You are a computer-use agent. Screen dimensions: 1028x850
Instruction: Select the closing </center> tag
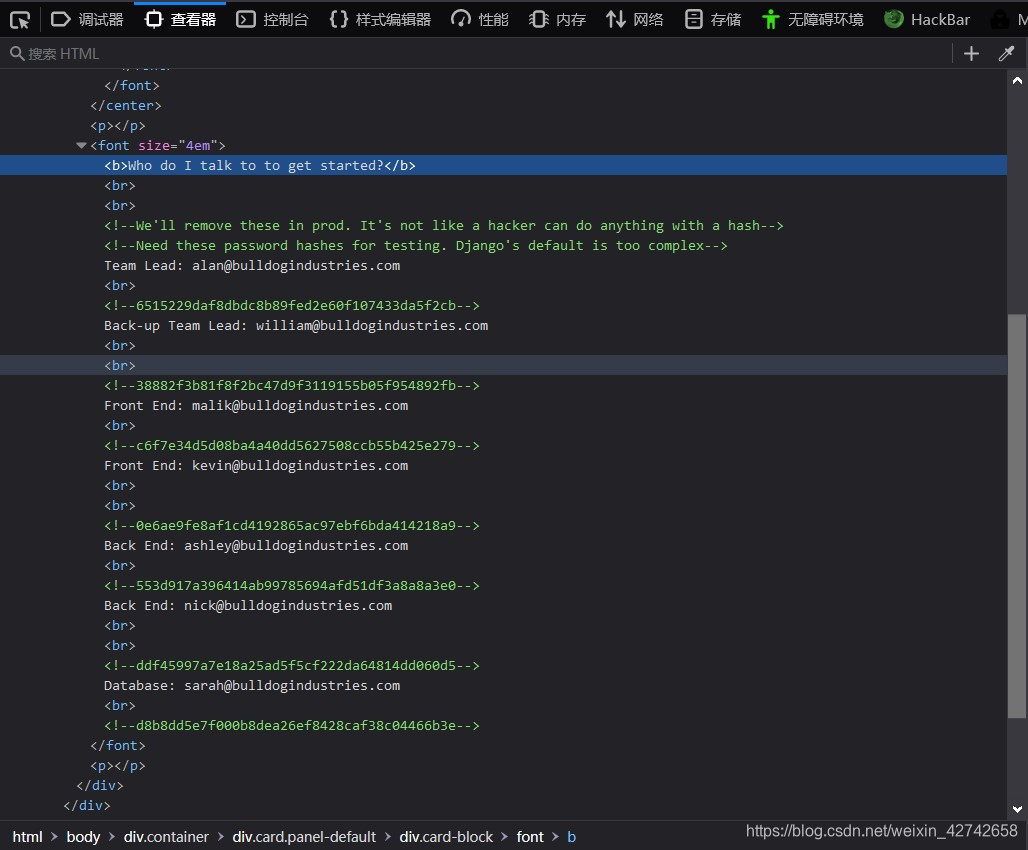pyautogui.click(x=126, y=106)
